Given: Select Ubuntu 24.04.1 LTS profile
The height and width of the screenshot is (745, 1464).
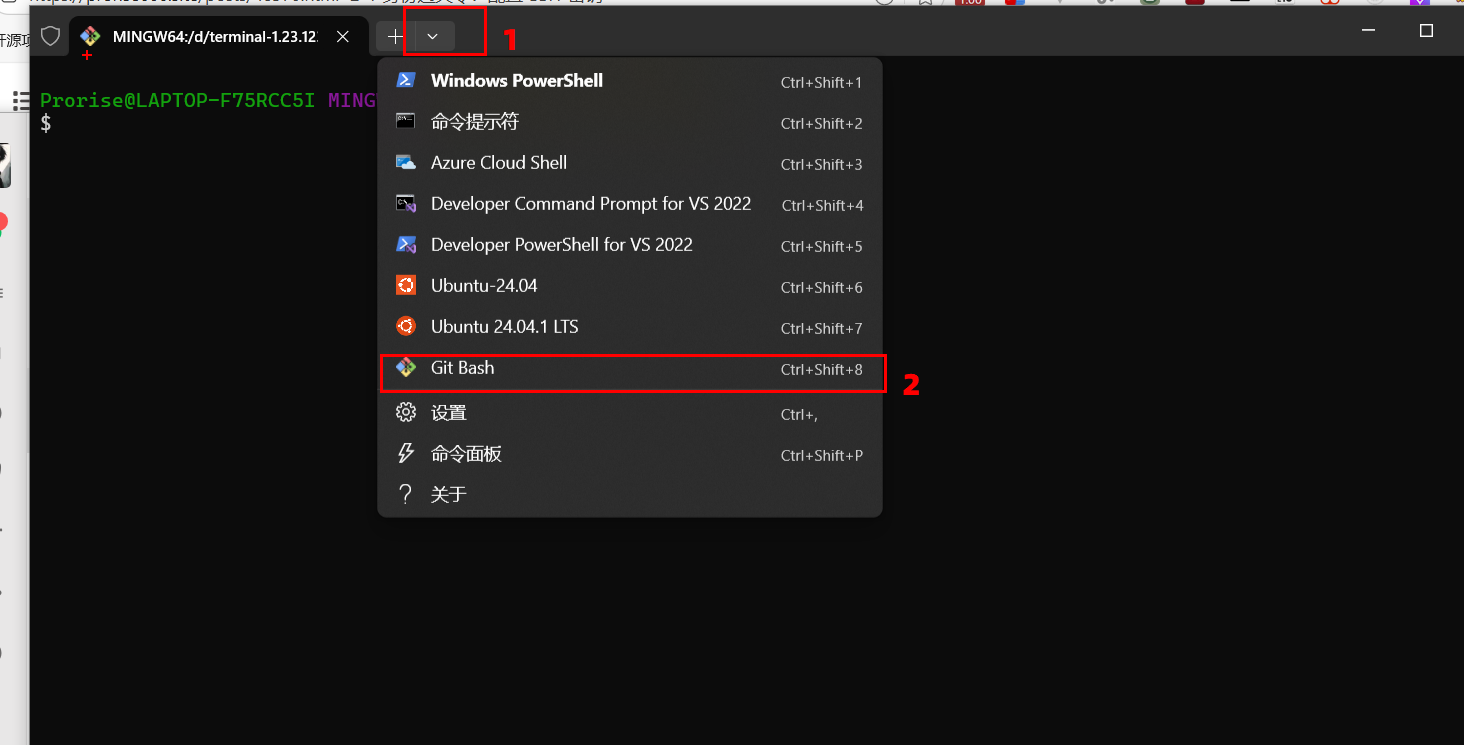Looking at the screenshot, I should 504,327.
